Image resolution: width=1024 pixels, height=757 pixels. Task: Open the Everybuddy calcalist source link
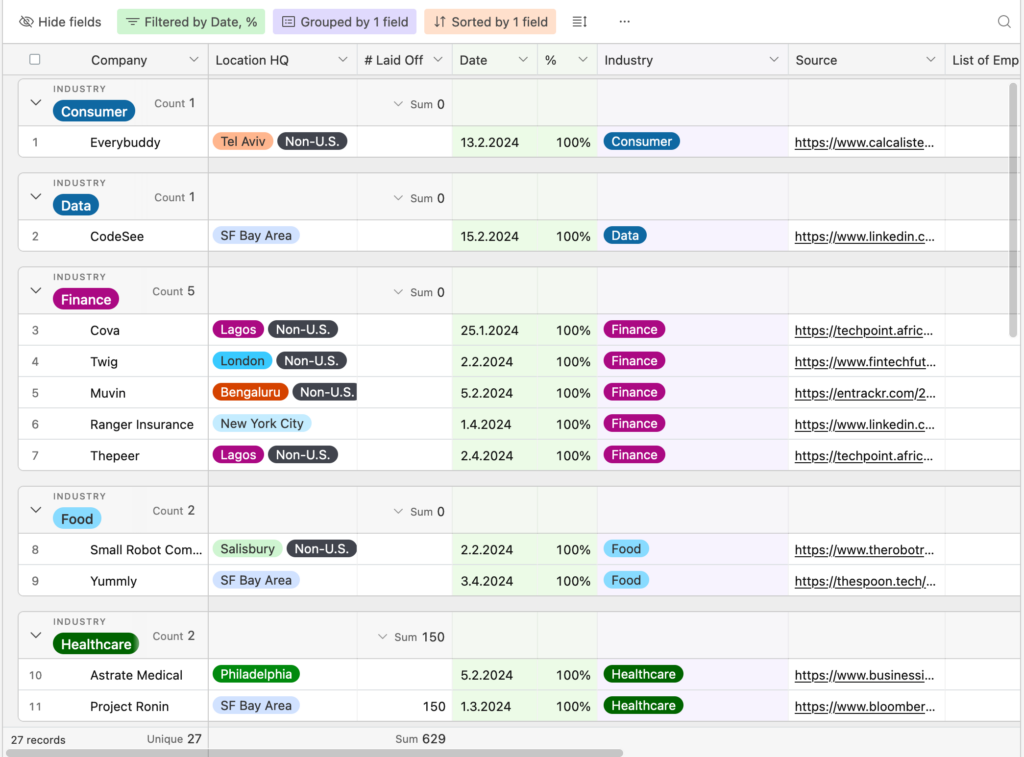point(864,143)
